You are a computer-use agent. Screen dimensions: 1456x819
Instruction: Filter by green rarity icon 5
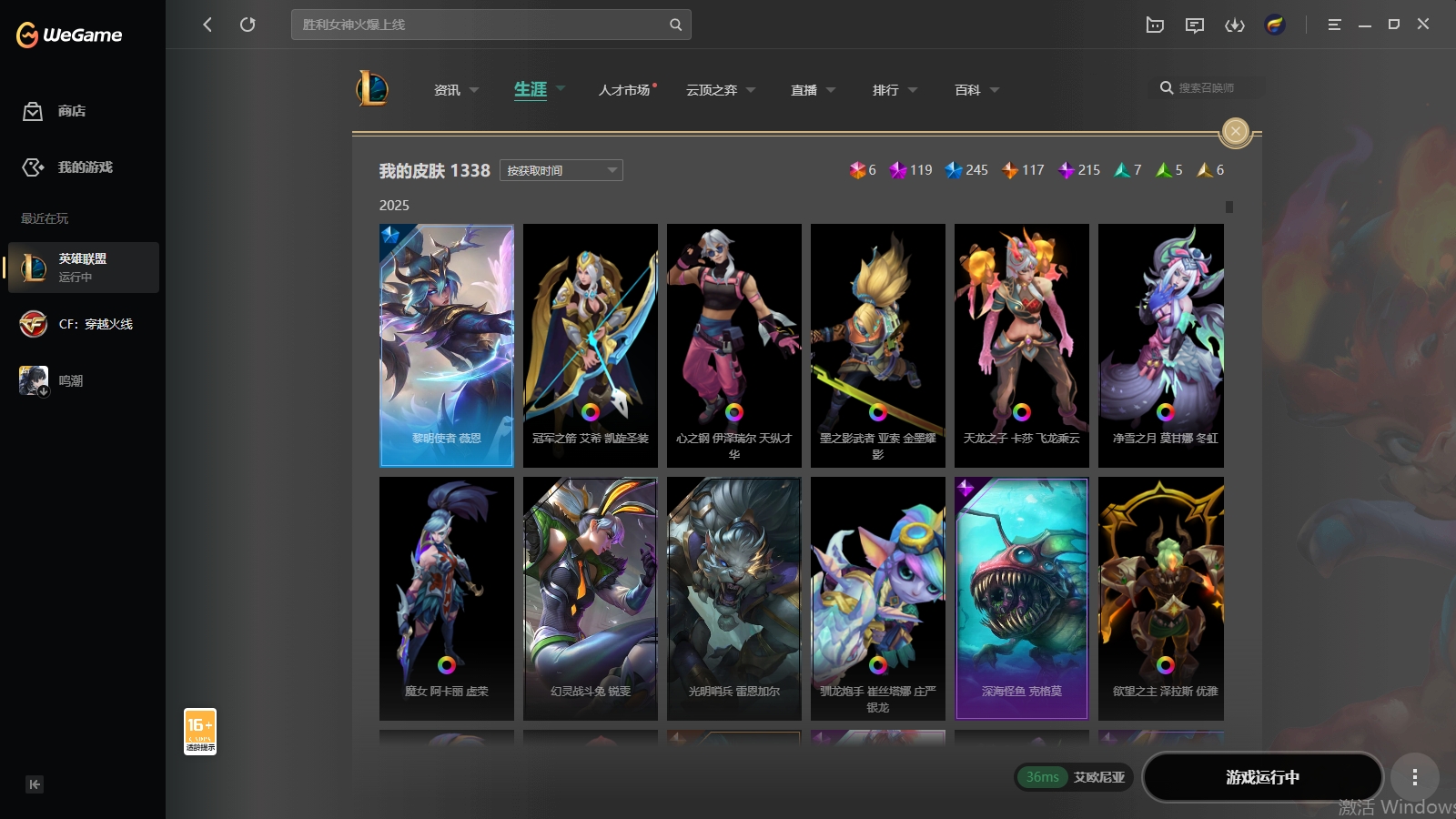point(1169,170)
